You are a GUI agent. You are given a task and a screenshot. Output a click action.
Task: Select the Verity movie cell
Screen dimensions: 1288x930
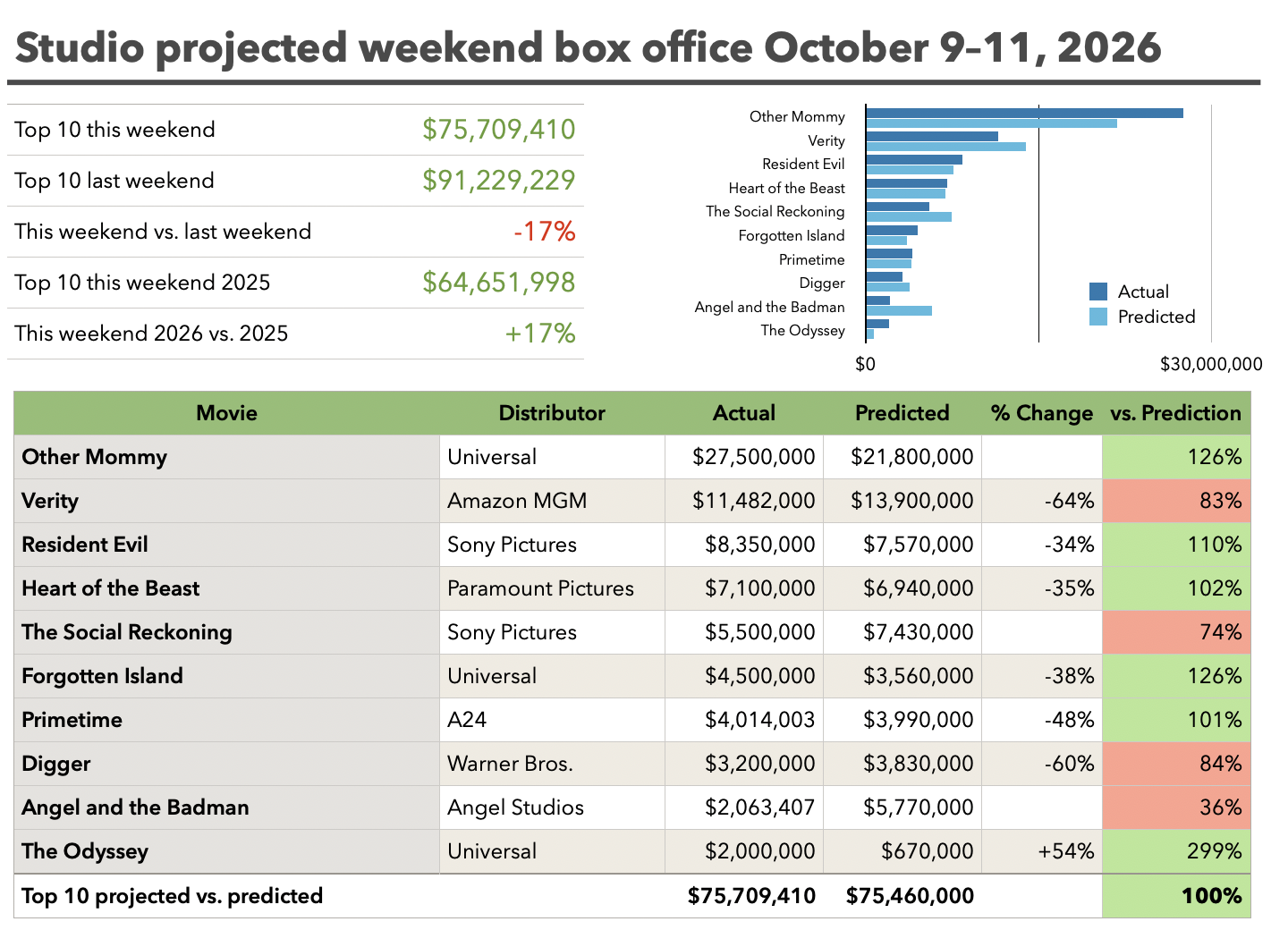coord(226,501)
